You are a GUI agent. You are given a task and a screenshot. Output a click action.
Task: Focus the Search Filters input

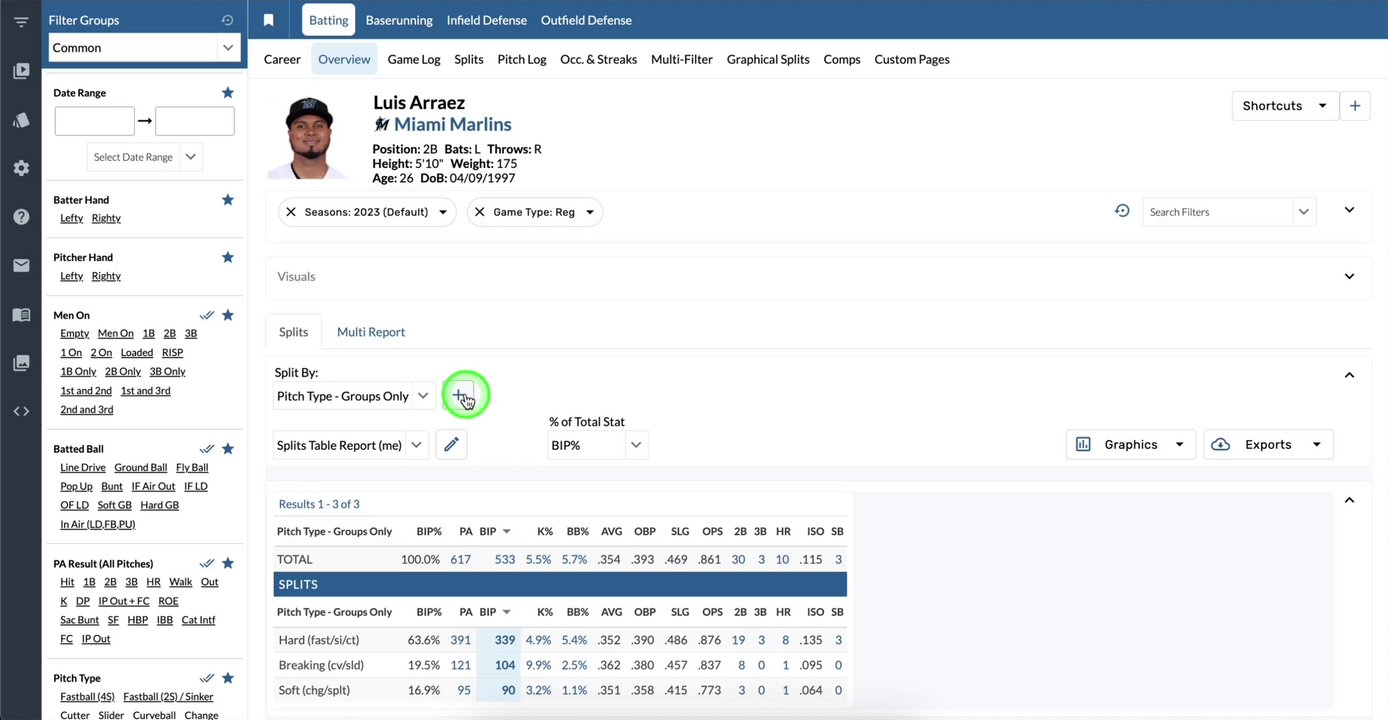(x=1218, y=212)
